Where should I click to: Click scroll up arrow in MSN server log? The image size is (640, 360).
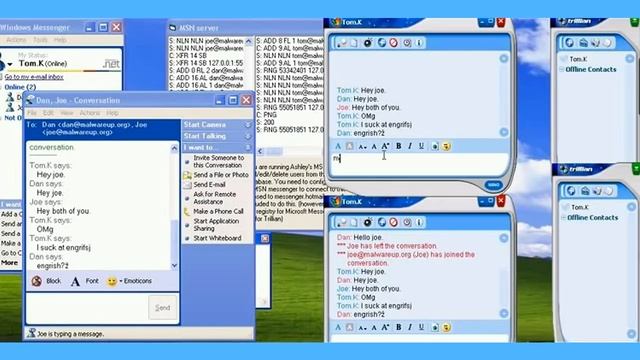249,41
